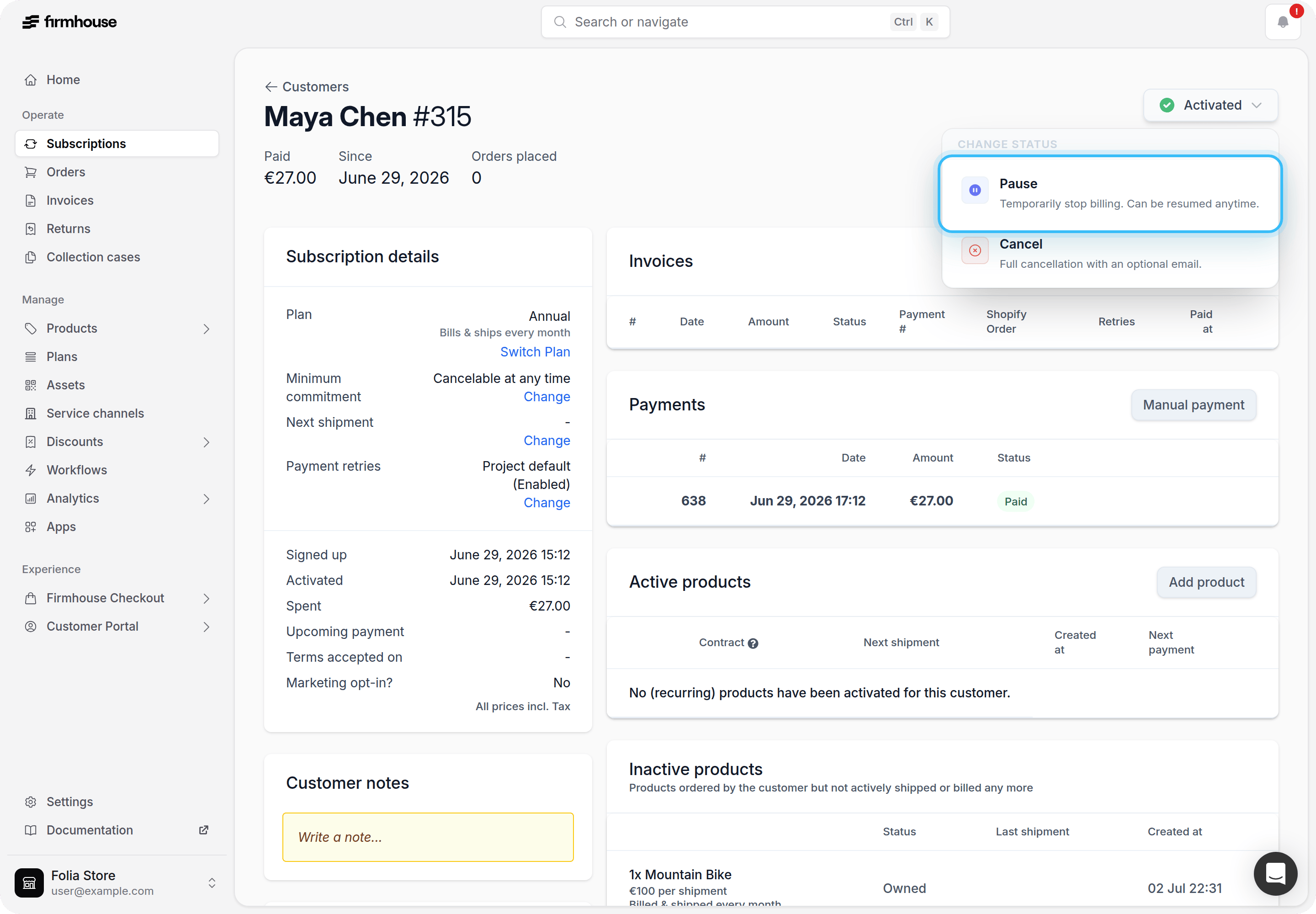Click the Products tag icon
The width and height of the screenshot is (1316, 914).
coord(31,328)
